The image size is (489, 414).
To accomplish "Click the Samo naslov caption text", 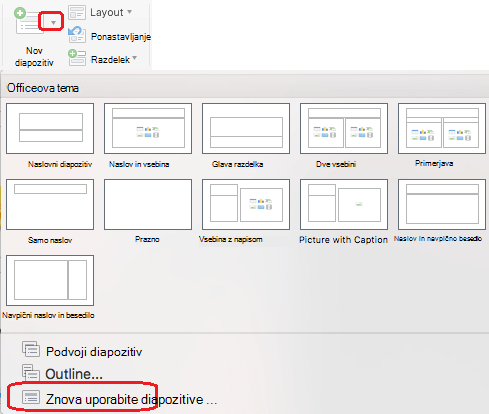I will click(x=50, y=240).
